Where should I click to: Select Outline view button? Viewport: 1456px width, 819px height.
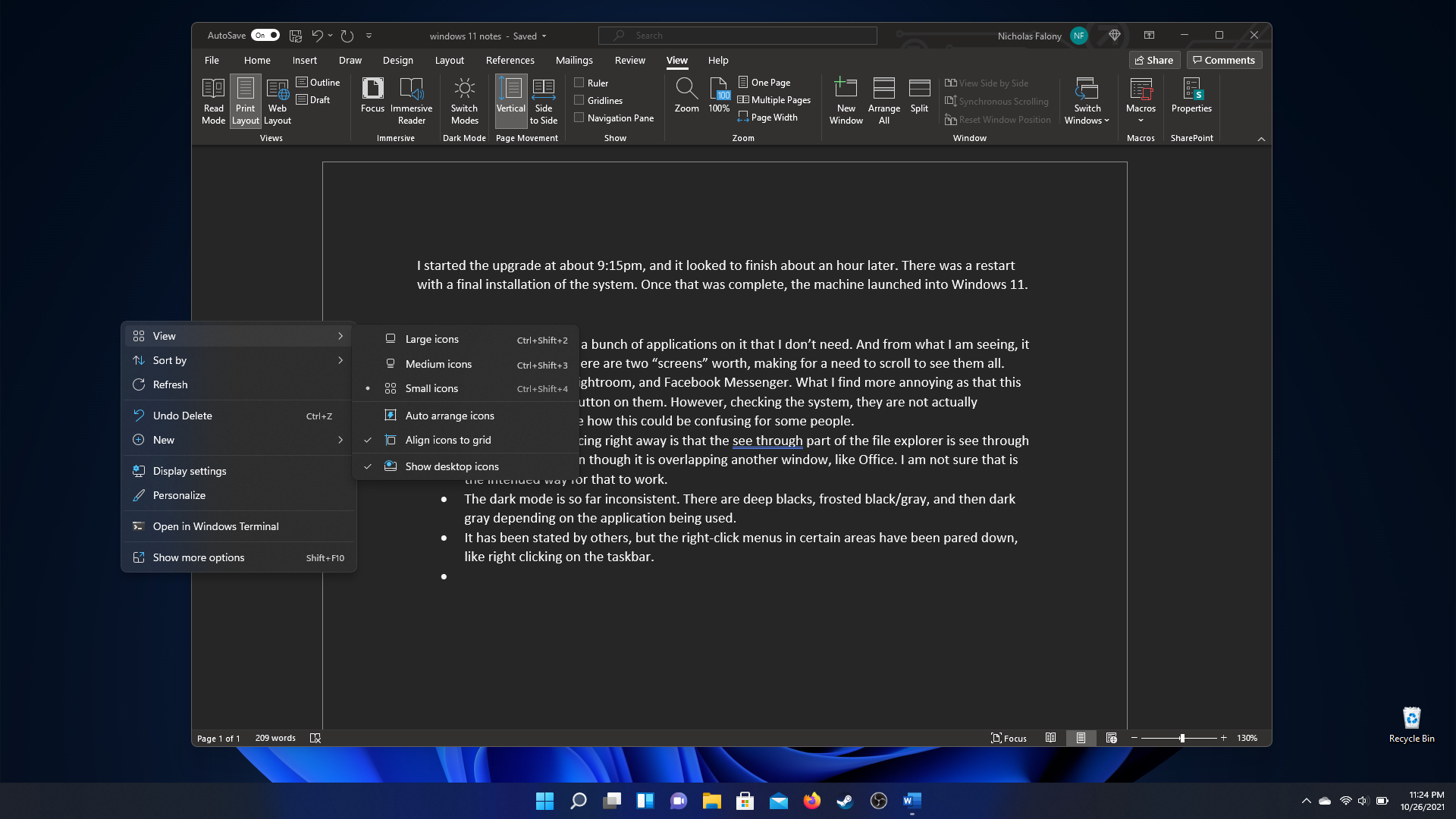click(x=318, y=82)
